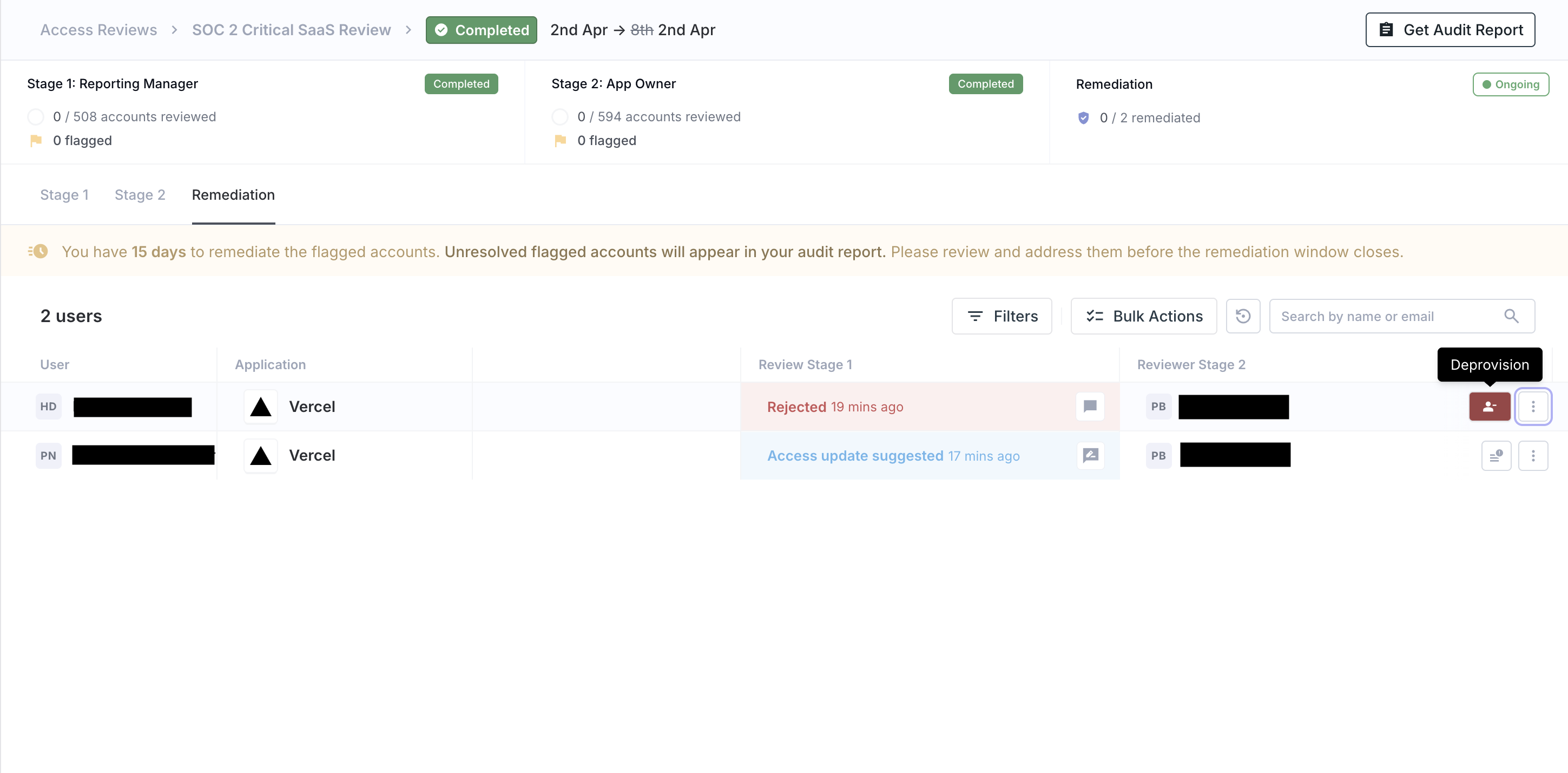Click the Vercel logo in the first row

(261, 407)
